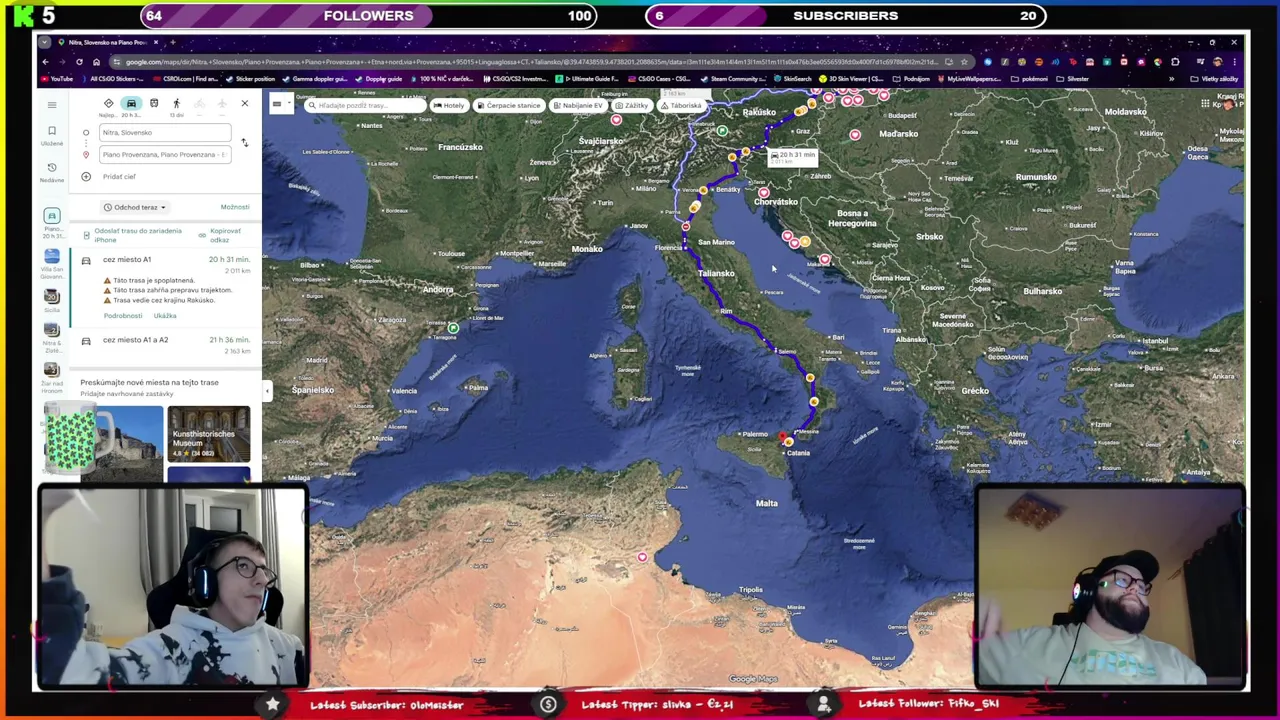Viewport: 1280px width, 720px height.
Task: Swap start and destination points
Action: (244, 143)
